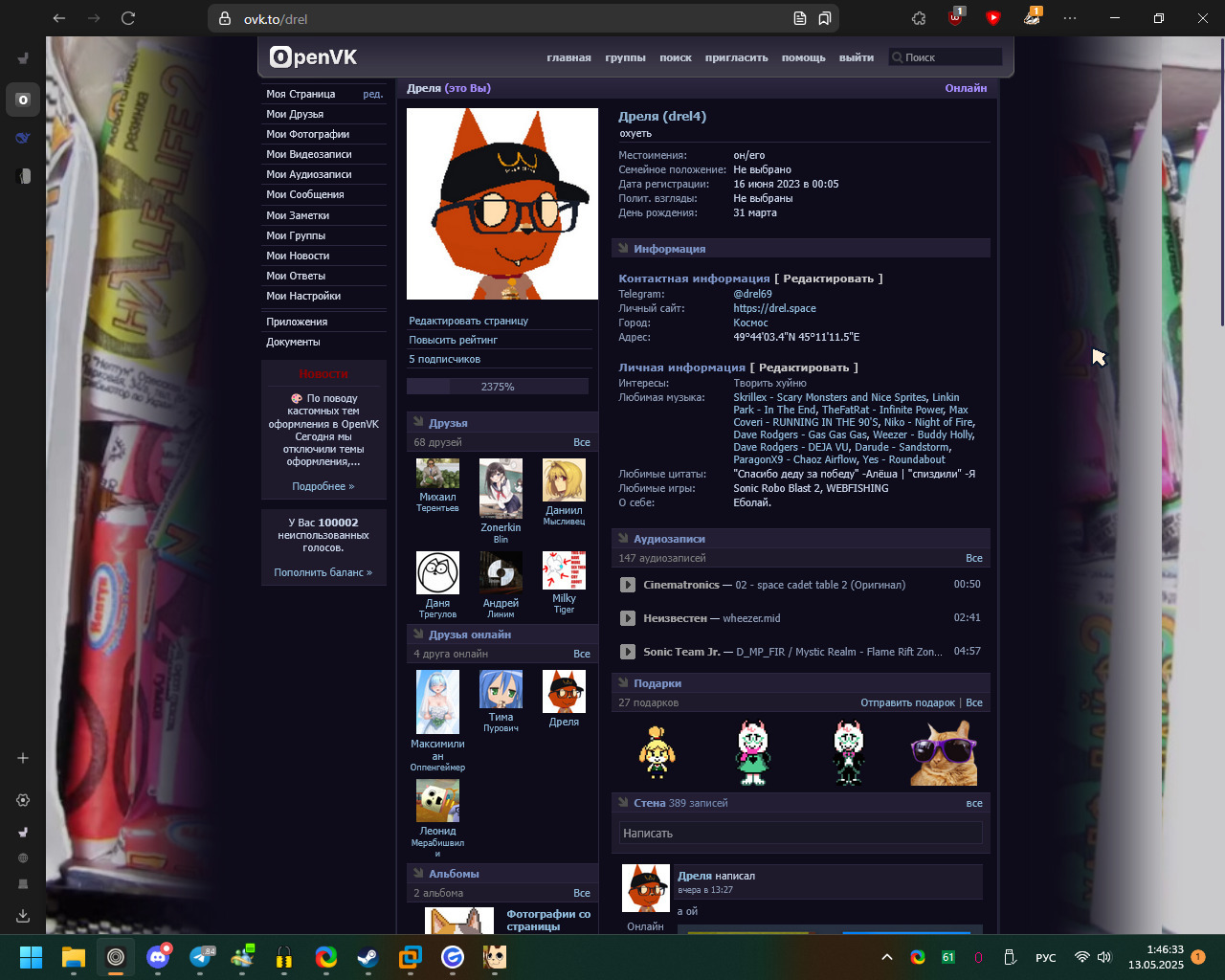1225x980 pixels.
Task: Open группы in the top navigation
Action: pyautogui.click(x=625, y=57)
